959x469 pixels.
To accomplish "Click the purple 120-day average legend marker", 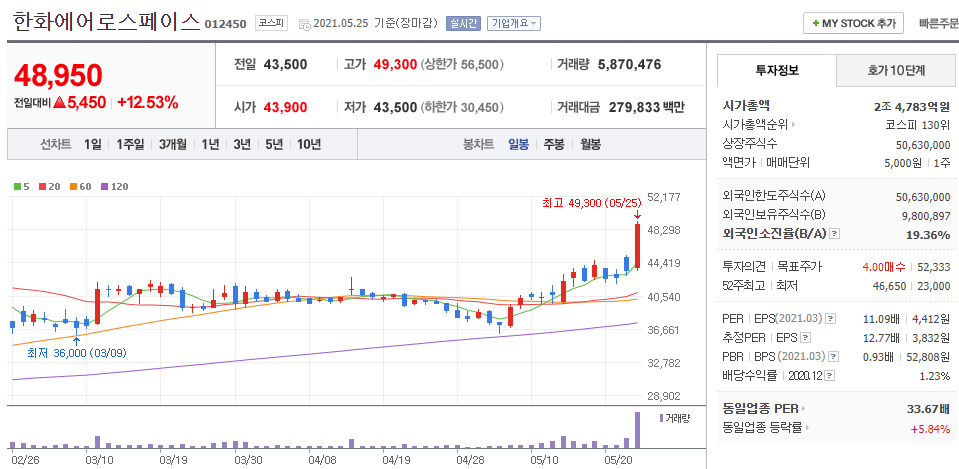I will click(104, 186).
